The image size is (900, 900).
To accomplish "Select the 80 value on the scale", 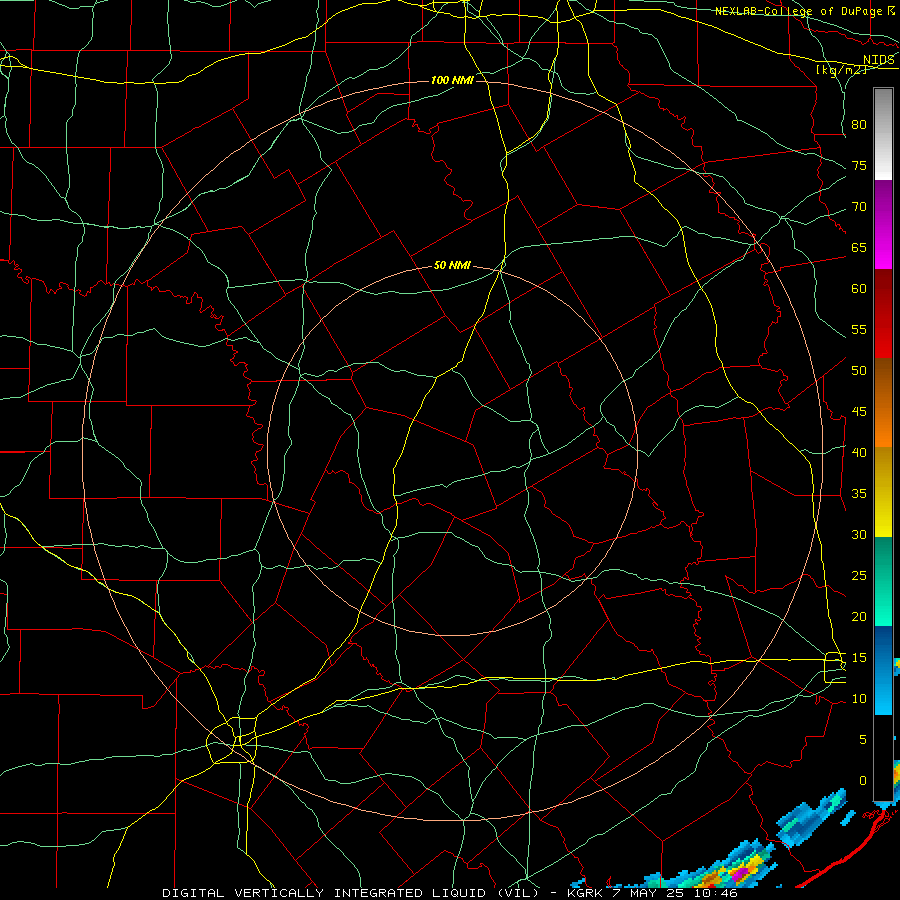I will pyautogui.click(x=859, y=125).
